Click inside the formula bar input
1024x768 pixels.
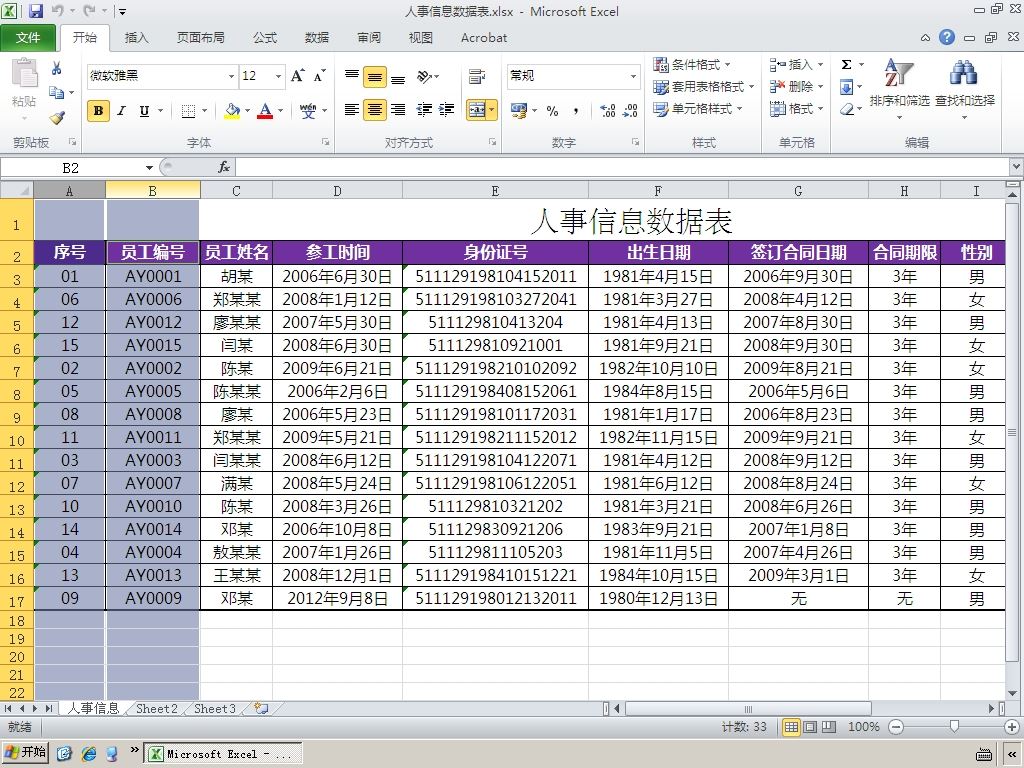(622, 168)
